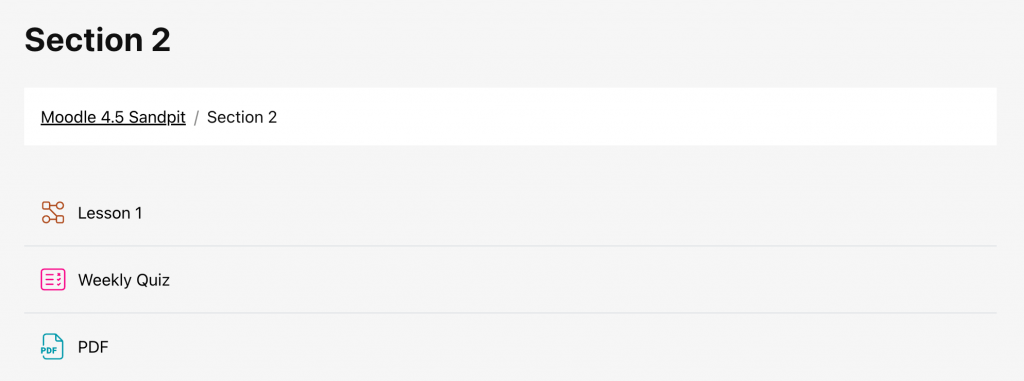The width and height of the screenshot is (1024, 381).
Task: Open the PDF resource name
Action: [x=93, y=347]
